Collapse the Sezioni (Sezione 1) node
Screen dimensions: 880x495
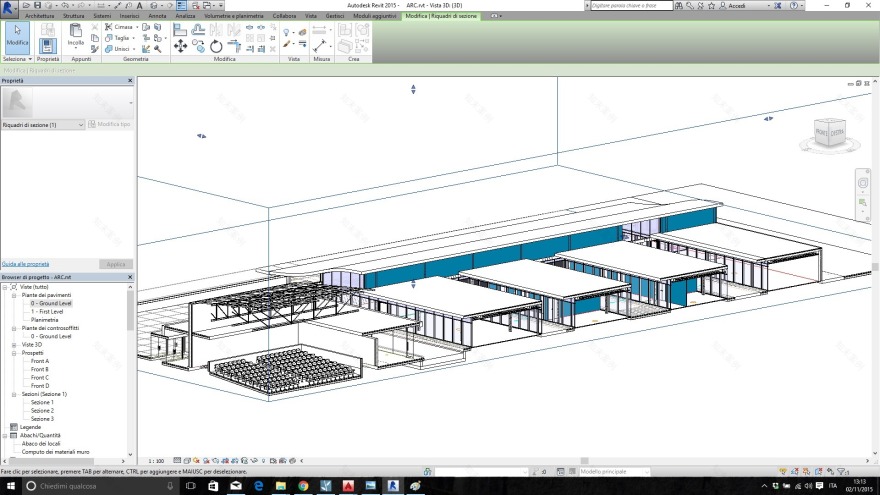pyautogui.click(x=14, y=394)
